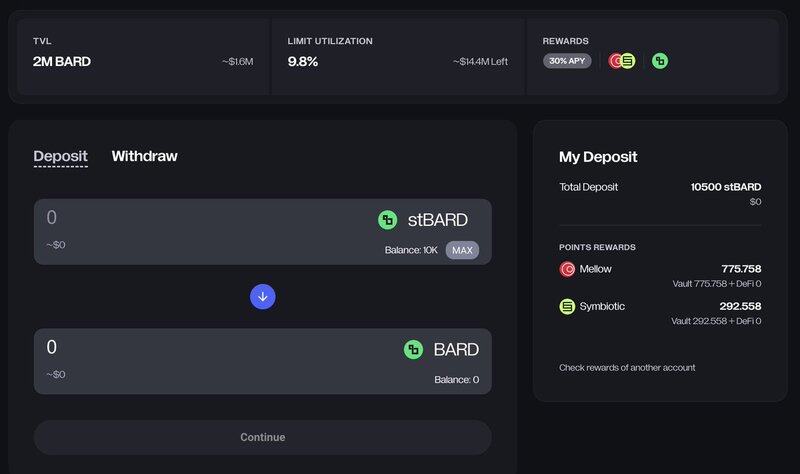Switch to the Withdraw tab

tap(144, 156)
